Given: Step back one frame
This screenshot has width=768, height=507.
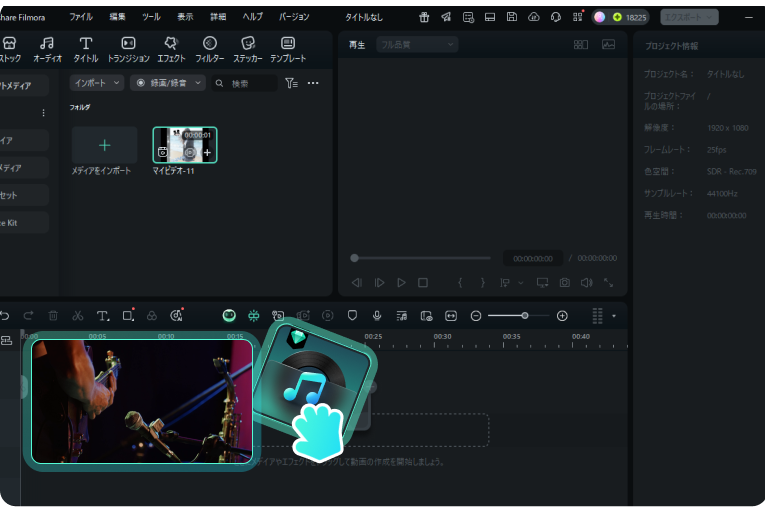Looking at the screenshot, I should click(x=357, y=283).
